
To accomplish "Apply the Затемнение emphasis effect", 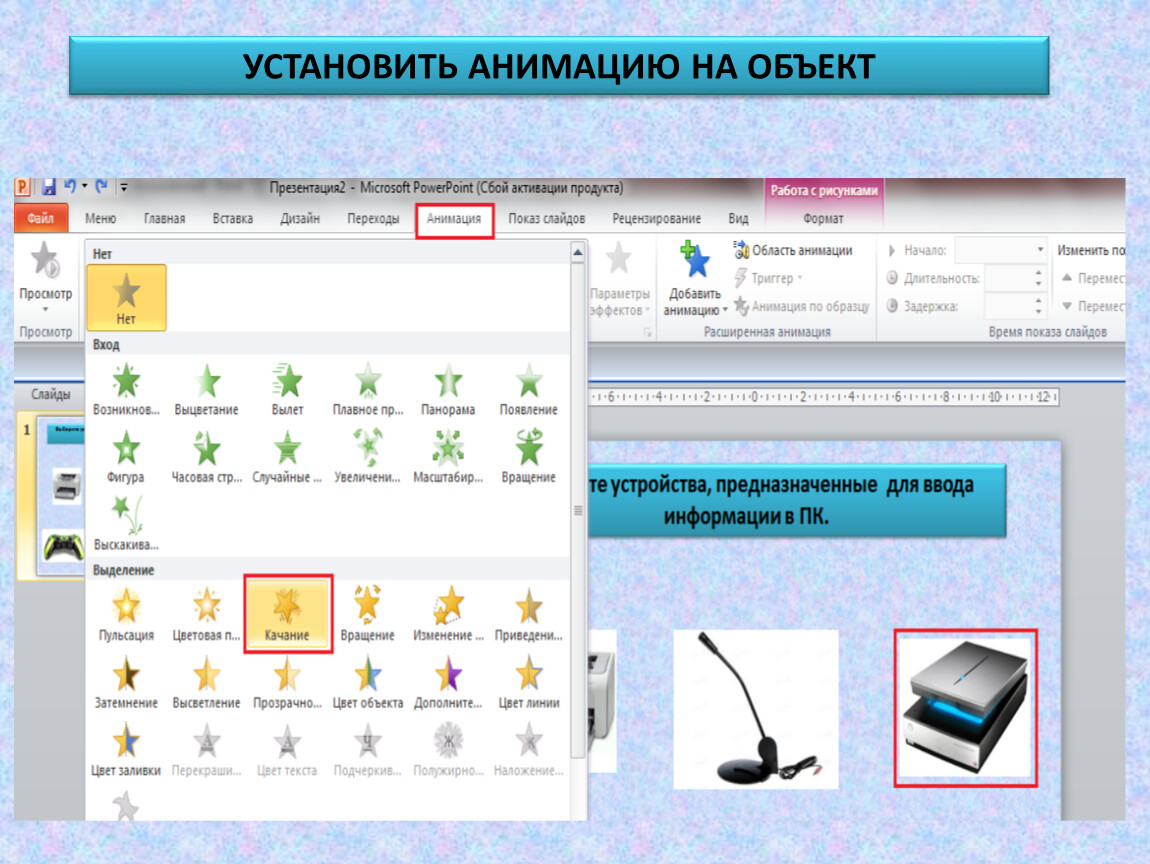I will tap(126, 681).
